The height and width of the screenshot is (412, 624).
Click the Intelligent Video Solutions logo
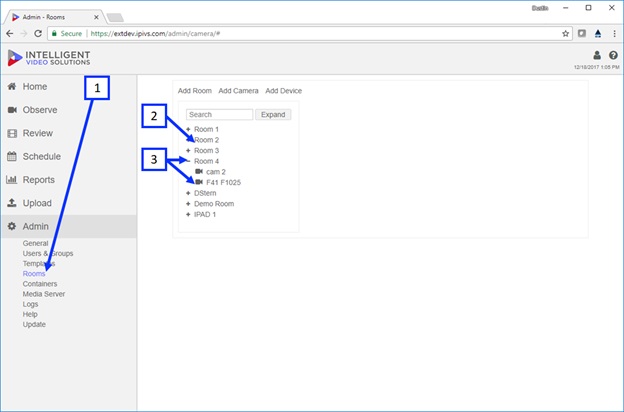point(49,58)
